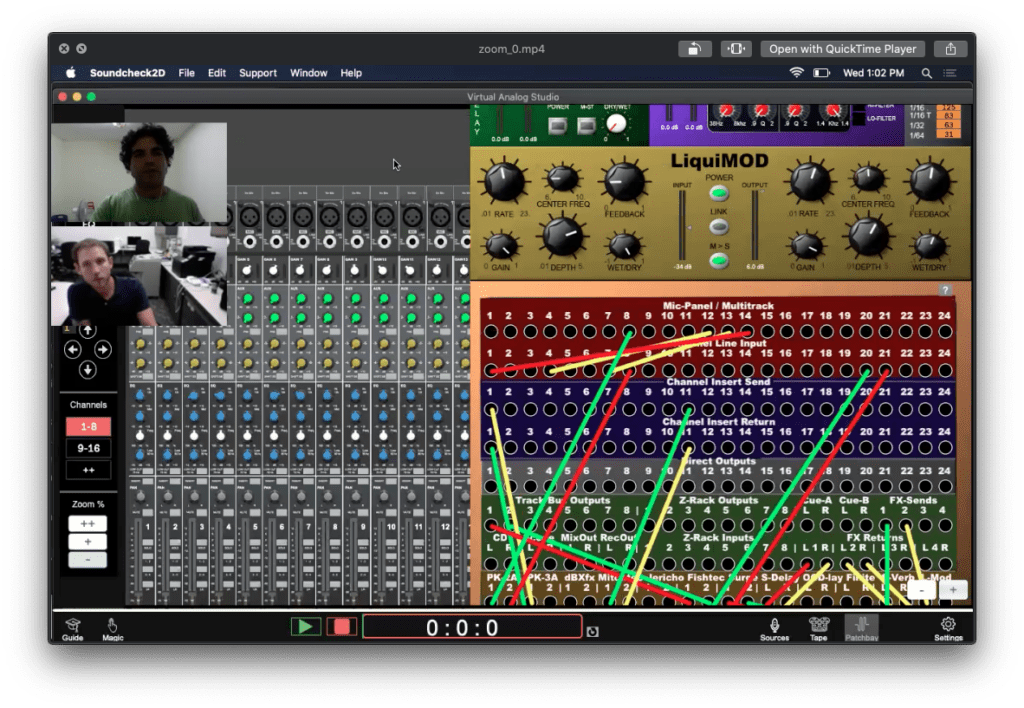Click the battery status icon
Viewport: 1024px width, 708px height.
click(822, 72)
